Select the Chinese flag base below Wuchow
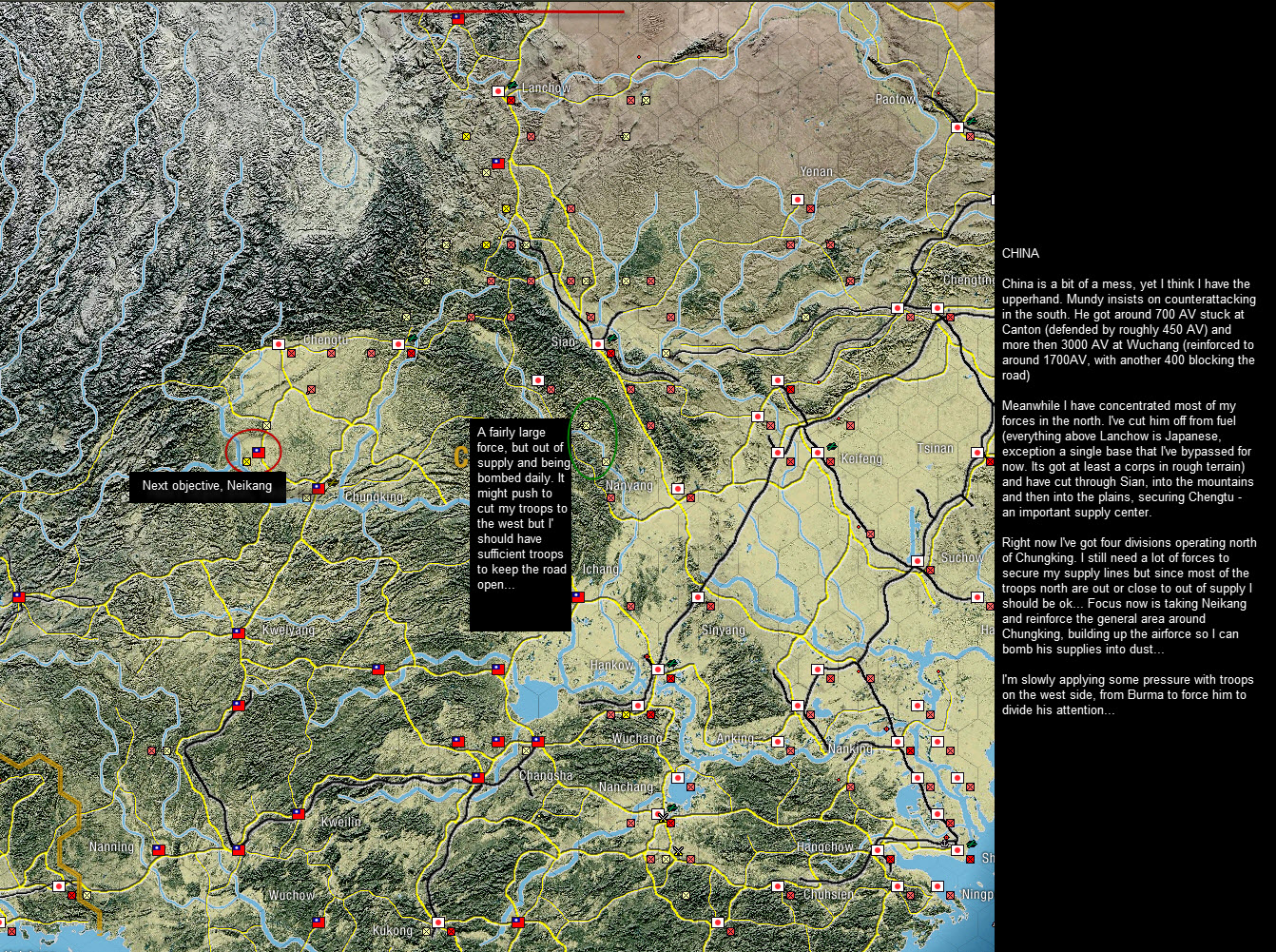 pyautogui.click(x=319, y=923)
